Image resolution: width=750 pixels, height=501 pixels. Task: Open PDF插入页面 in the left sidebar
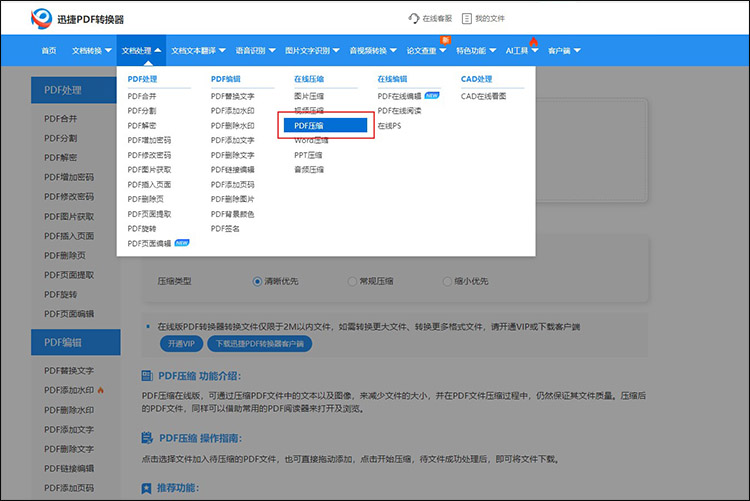(x=69, y=236)
